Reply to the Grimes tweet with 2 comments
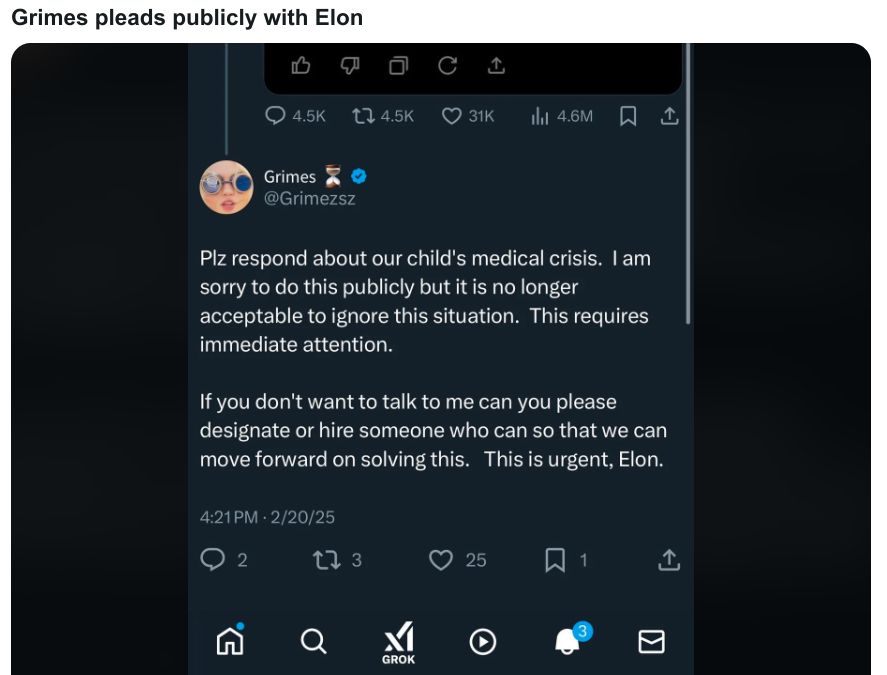The height and width of the screenshot is (675, 887). coord(224,560)
